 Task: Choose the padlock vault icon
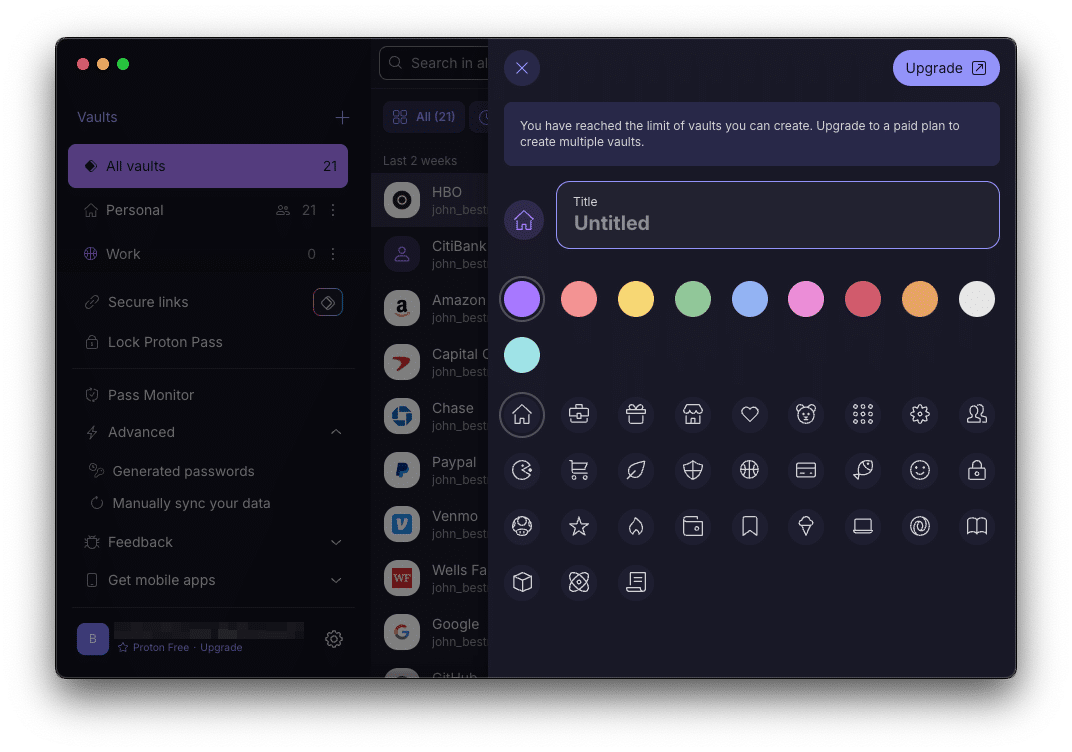coord(977,470)
